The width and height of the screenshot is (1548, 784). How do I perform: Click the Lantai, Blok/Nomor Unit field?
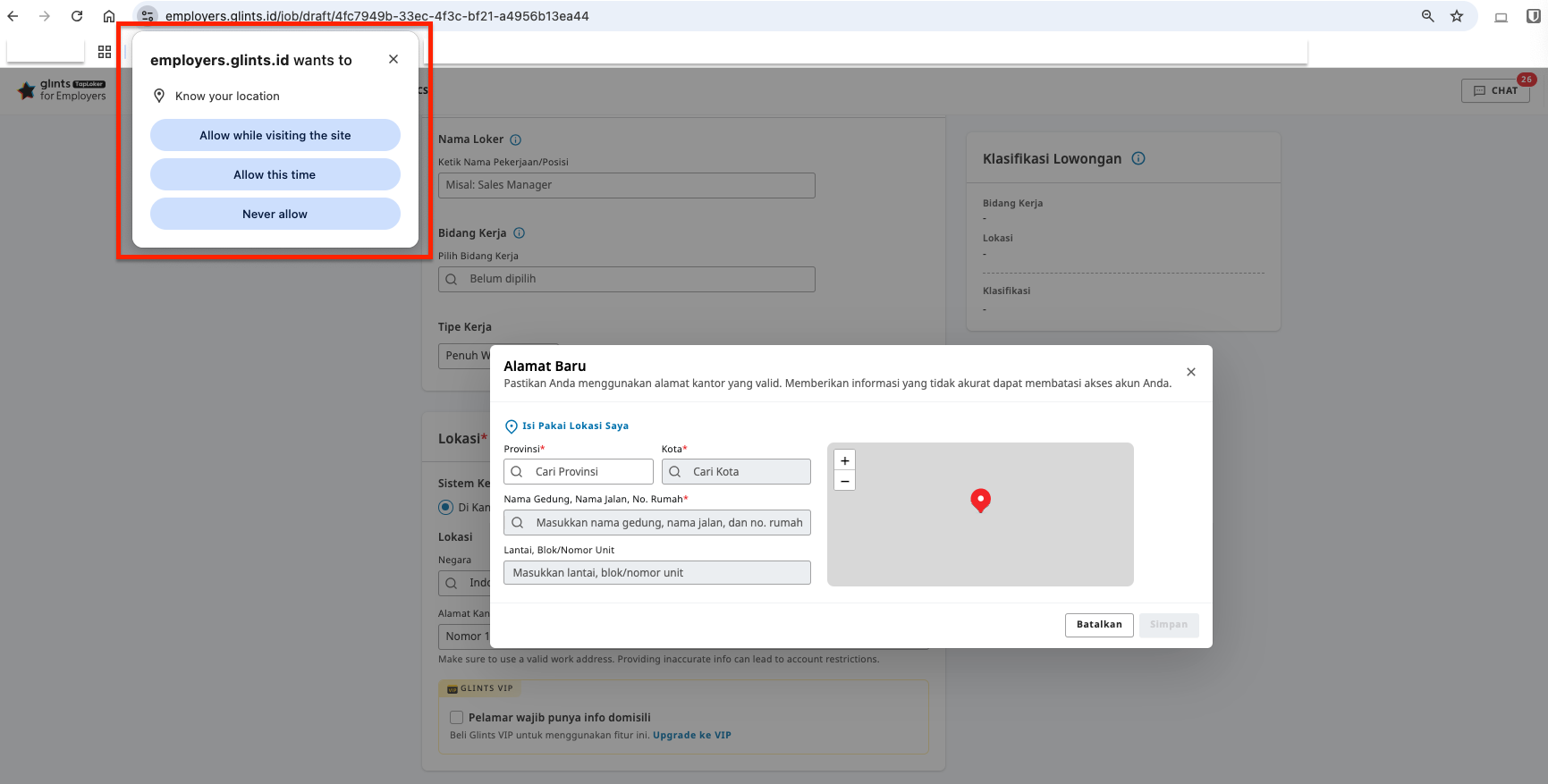657,573
